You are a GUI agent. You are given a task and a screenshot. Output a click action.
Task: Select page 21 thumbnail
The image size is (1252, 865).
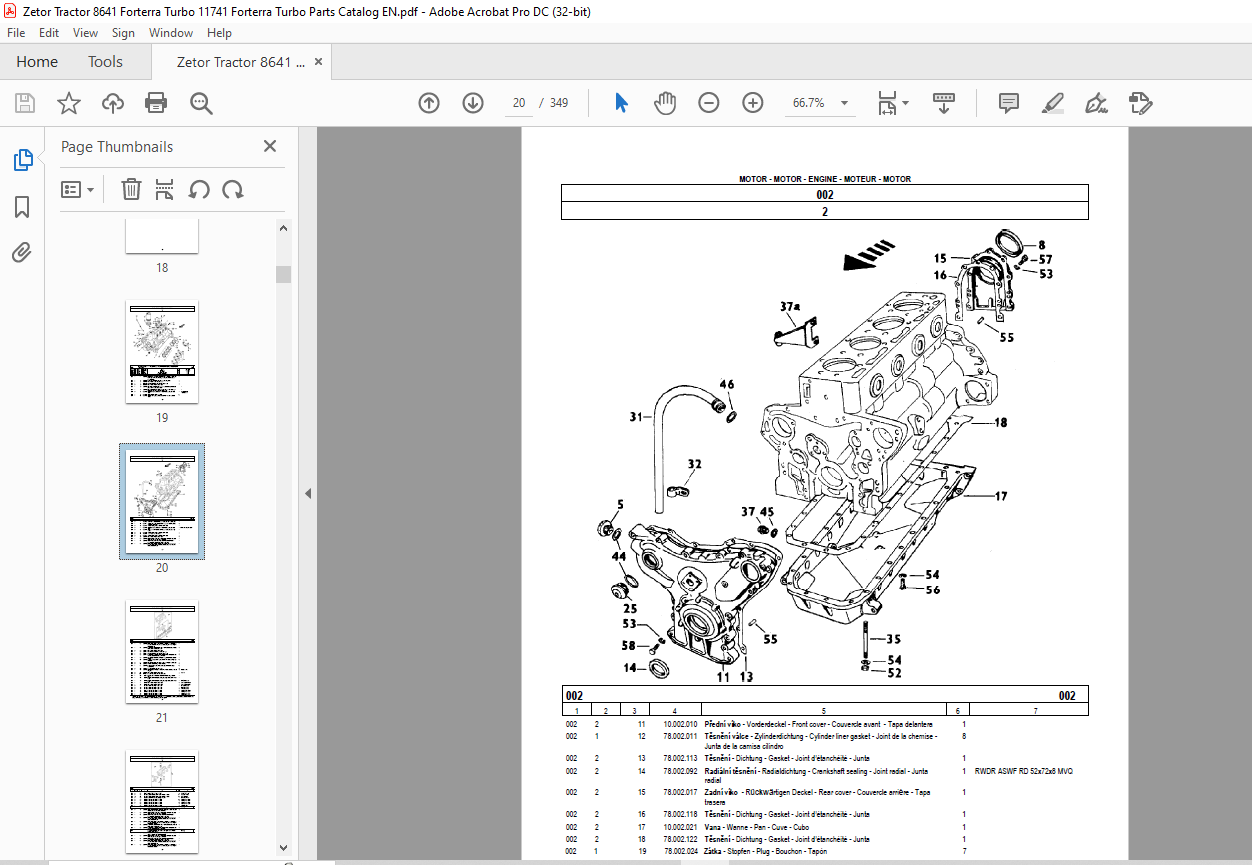[x=162, y=651]
